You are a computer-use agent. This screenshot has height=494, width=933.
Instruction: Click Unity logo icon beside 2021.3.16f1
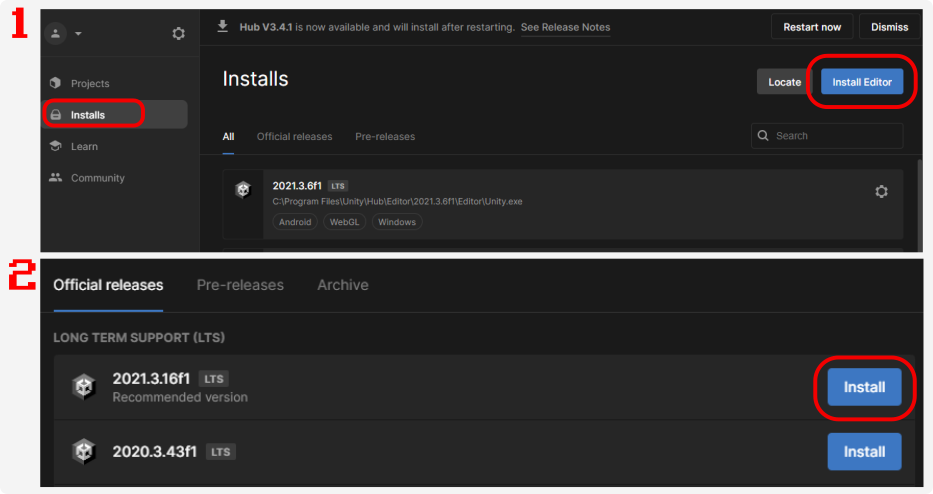tap(84, 387)
